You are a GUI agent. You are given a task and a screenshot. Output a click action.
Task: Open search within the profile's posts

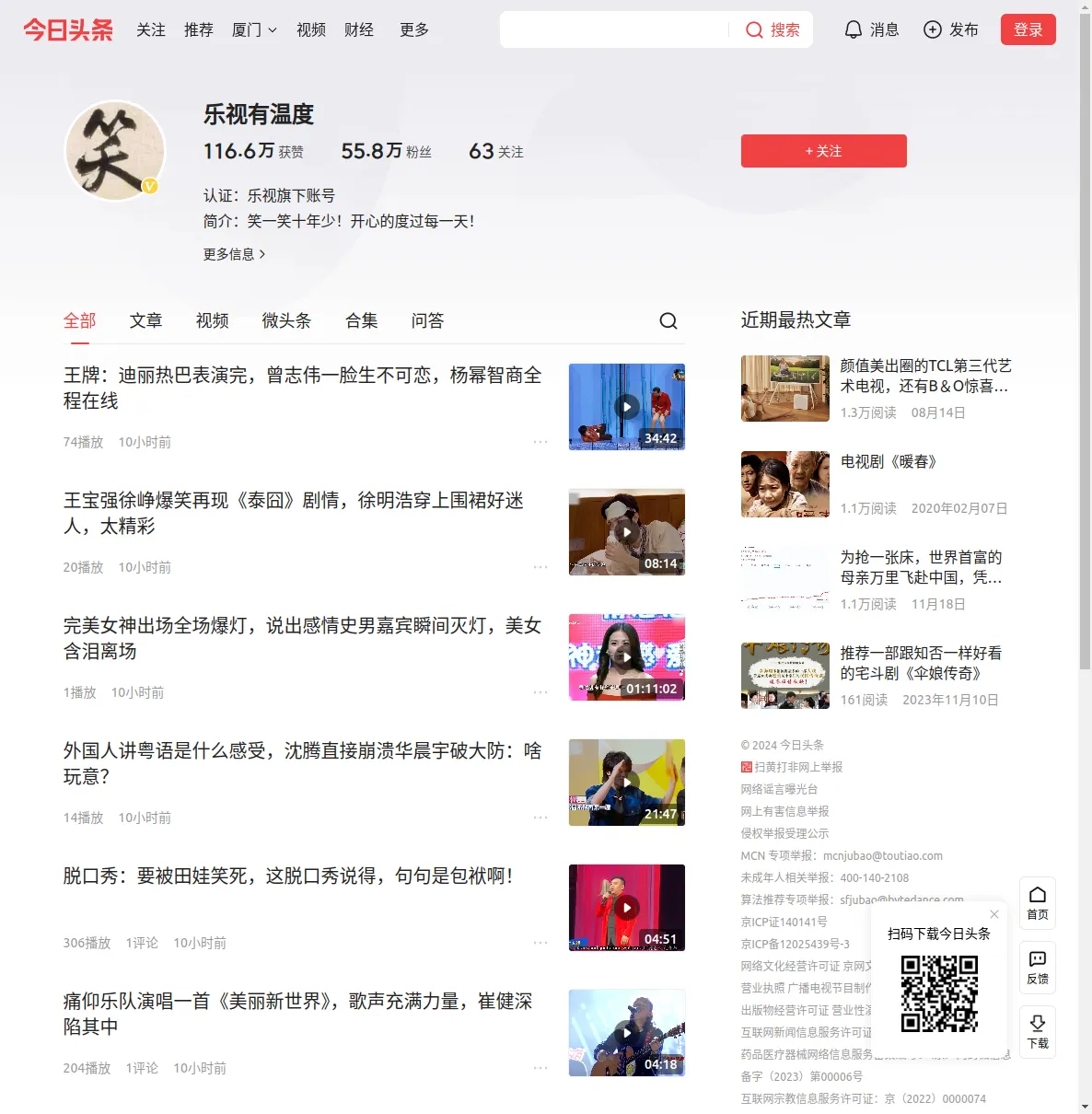pyautogui.click(x=668, y=320)
